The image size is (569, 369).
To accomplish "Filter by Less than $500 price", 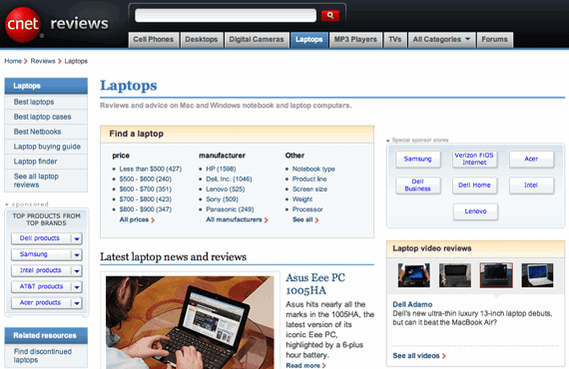I will point(151,169).
